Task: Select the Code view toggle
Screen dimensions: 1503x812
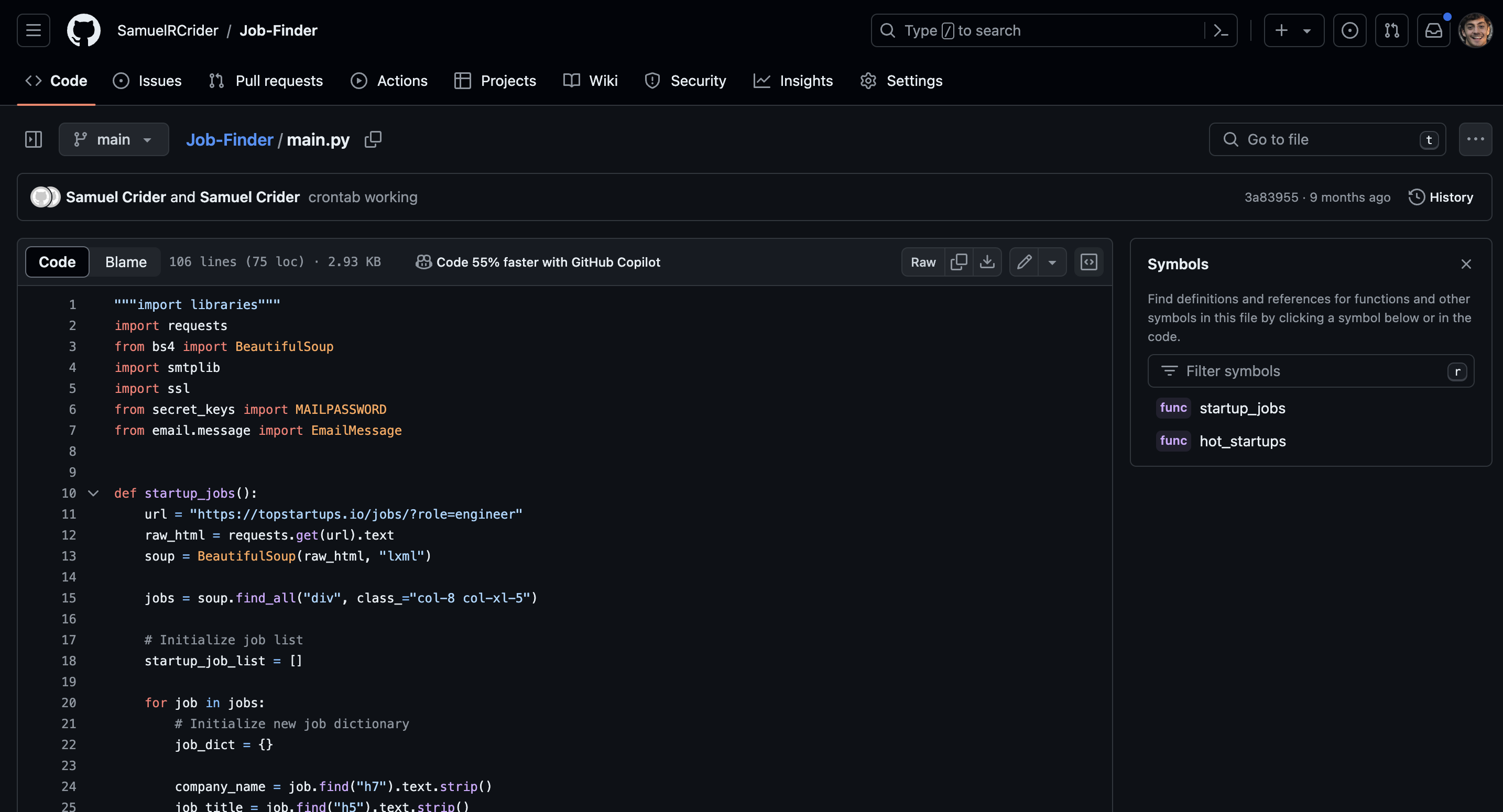Action: tap(57, 262)
